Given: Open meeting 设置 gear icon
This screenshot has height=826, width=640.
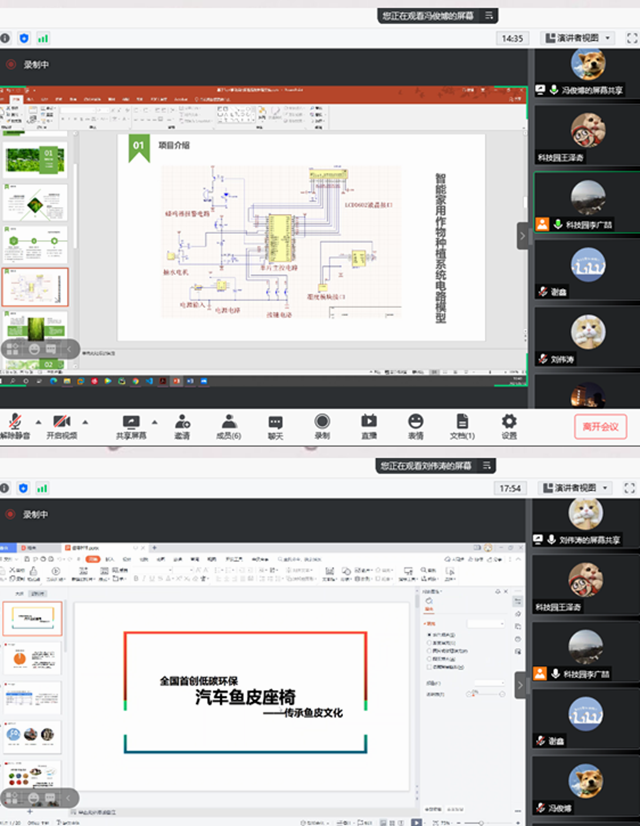Looking at the screenshot, I should (x=509, y=422).
